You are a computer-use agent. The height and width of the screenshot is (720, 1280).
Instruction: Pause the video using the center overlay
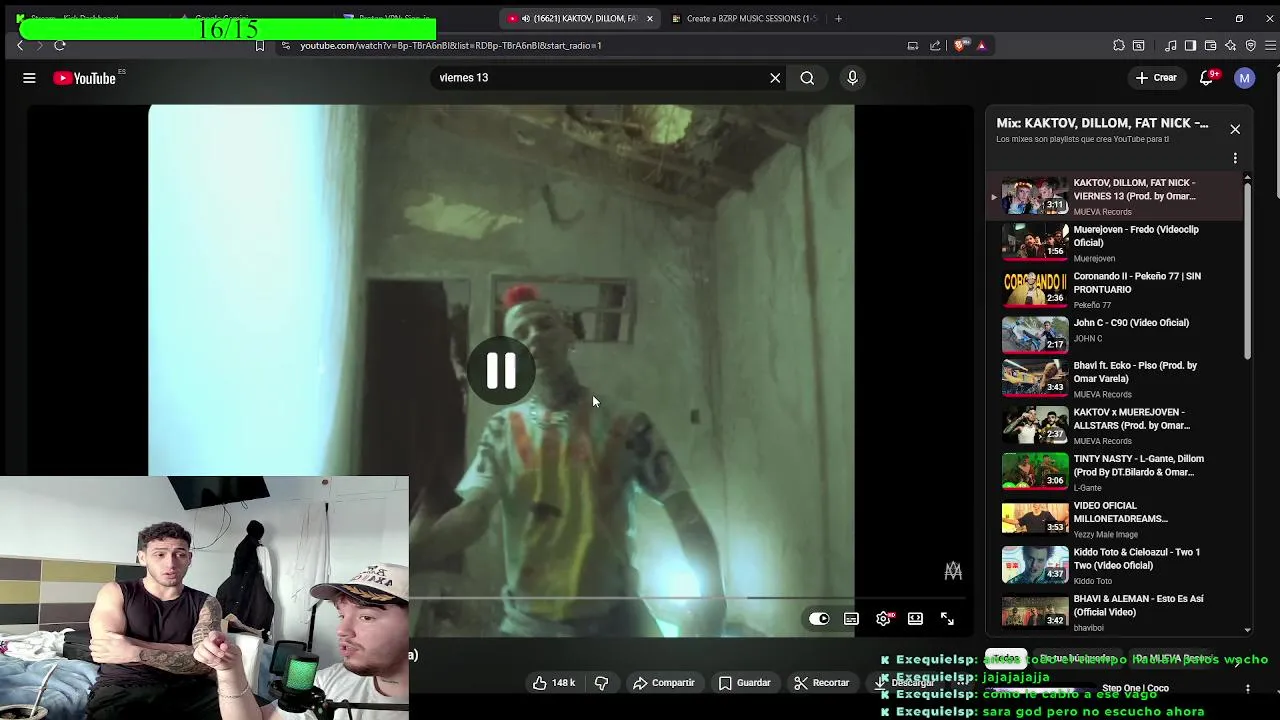coord(501,371)
